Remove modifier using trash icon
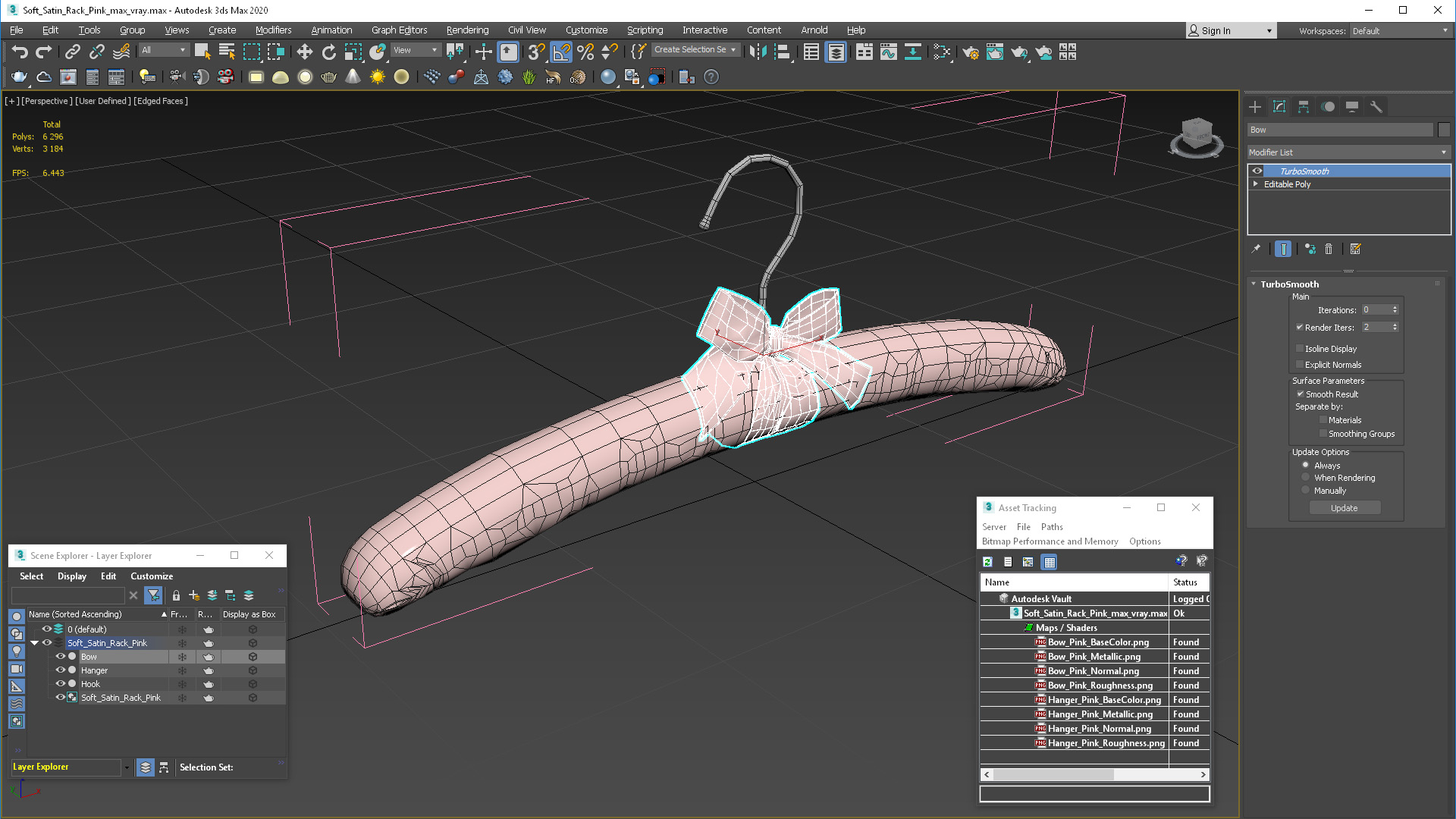 click(x=1329, y=249)
